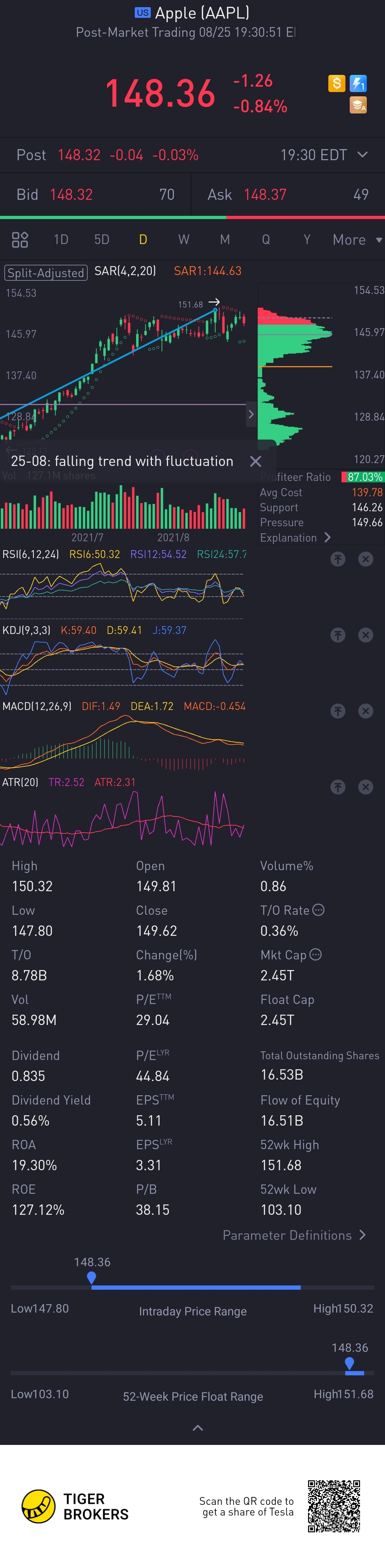Expand the post-market 19:30 EDT dropdown
This screenshot has width=385, height=1568.
click(x=363, y=154)
